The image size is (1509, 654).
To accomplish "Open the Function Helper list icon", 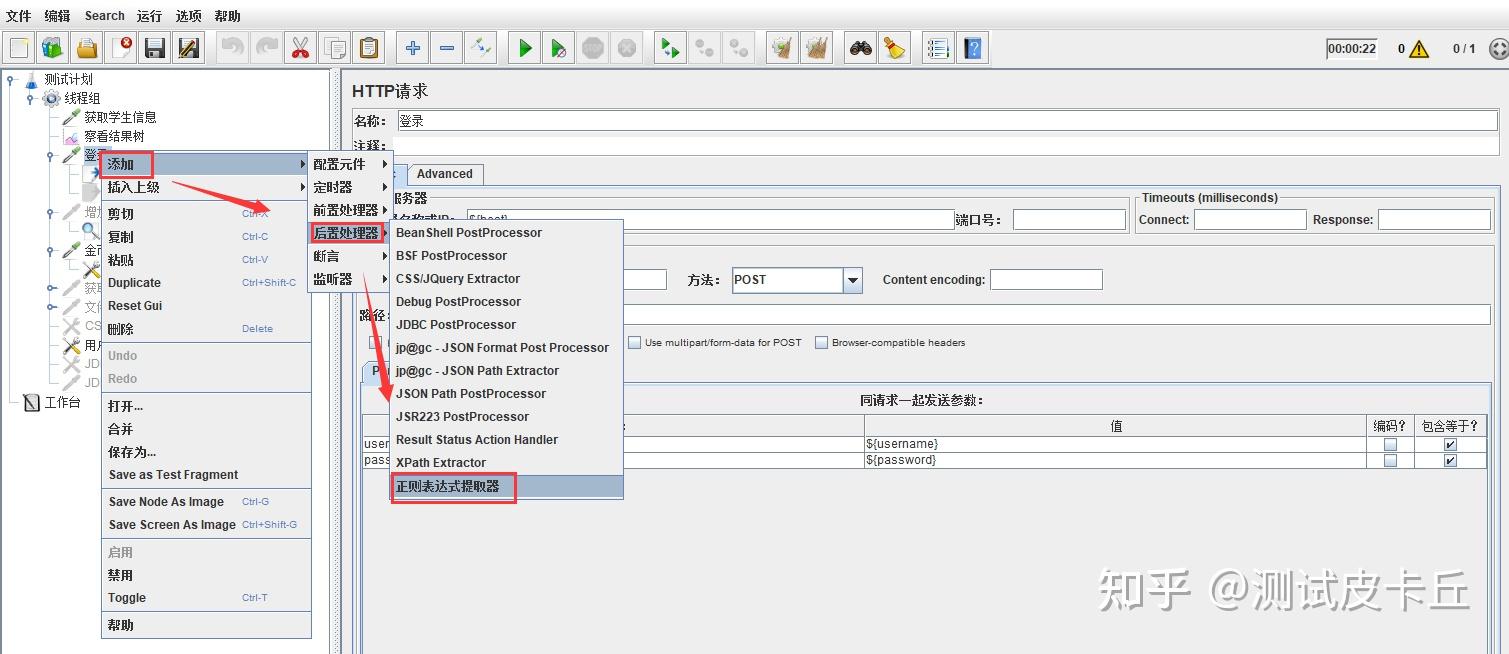I will 938,47.
